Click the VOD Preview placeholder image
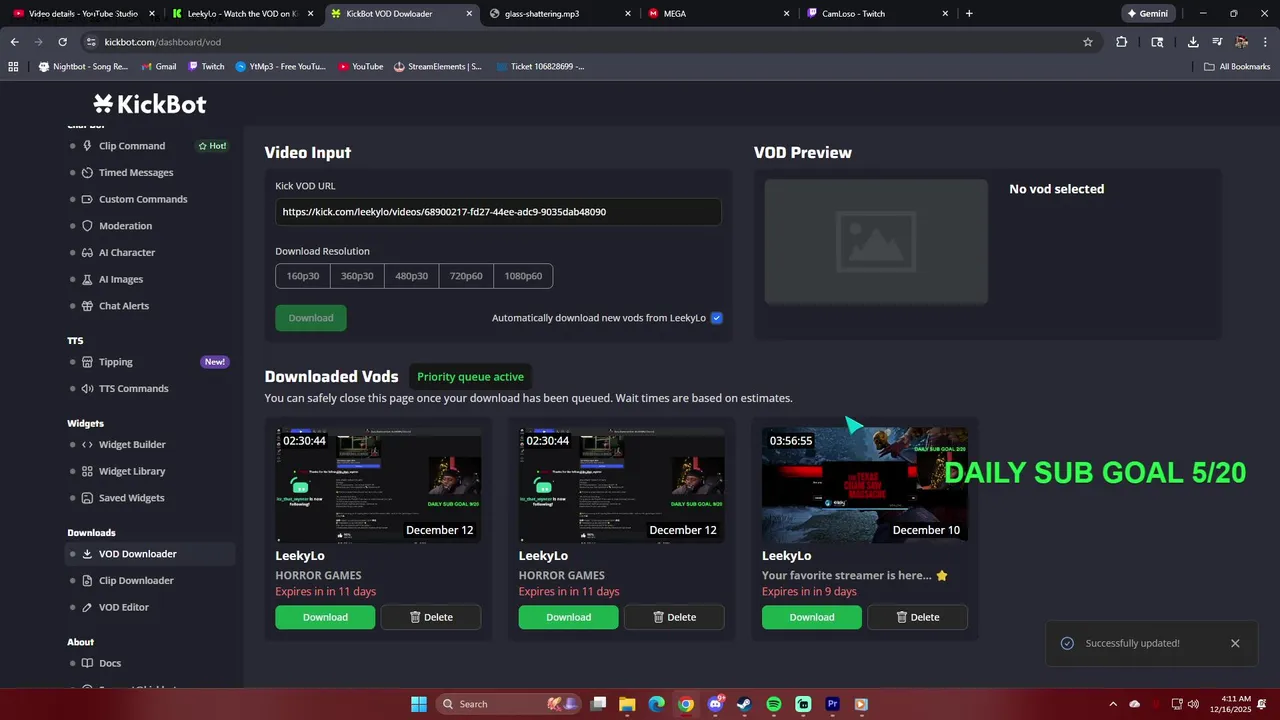This screenshot has width=1280, height=720. (x=876, y=242)
